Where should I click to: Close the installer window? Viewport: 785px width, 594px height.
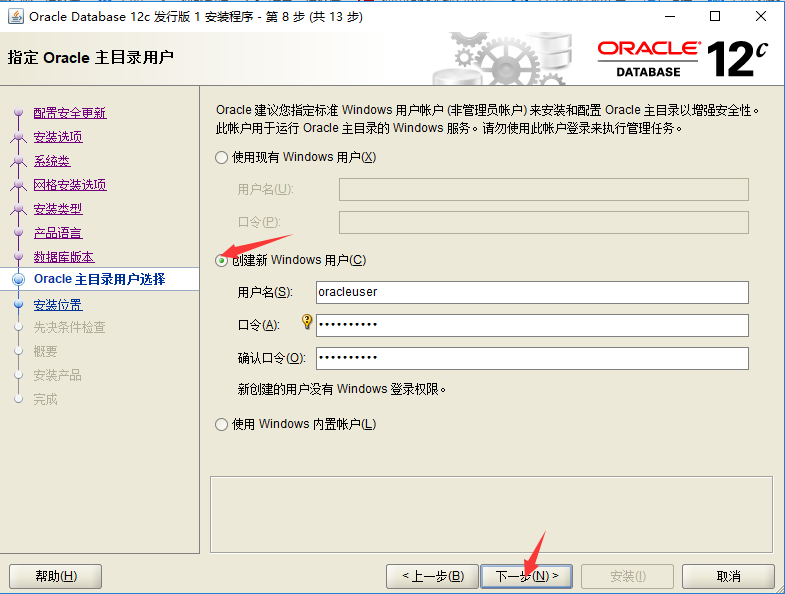(x=760, y=17)
